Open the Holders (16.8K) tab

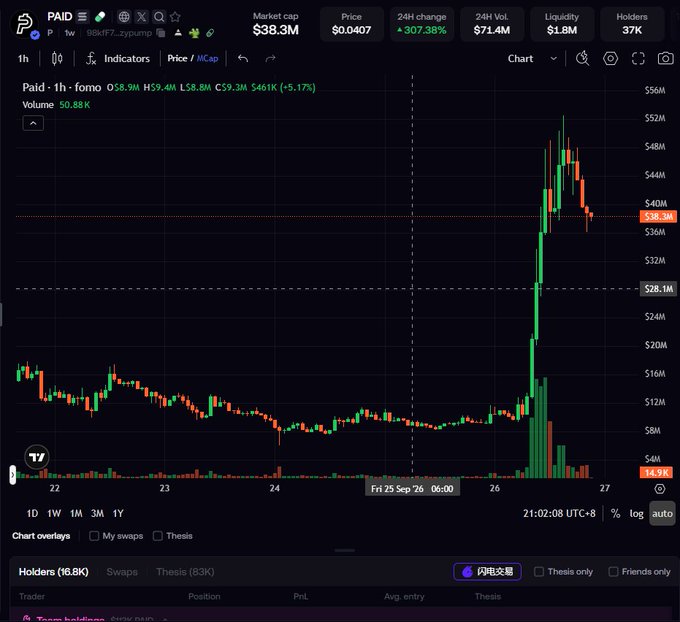point(54,572)
